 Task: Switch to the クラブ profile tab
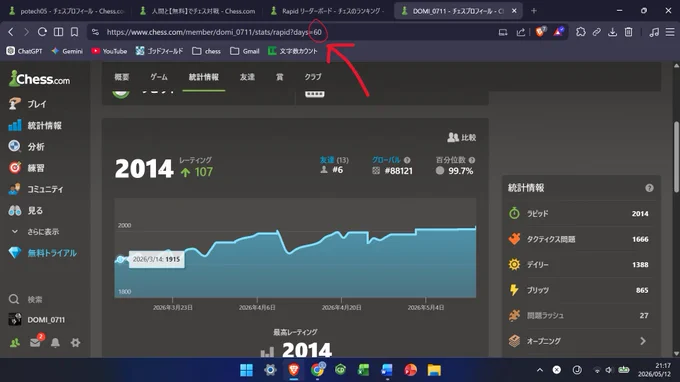coord(313,77)
